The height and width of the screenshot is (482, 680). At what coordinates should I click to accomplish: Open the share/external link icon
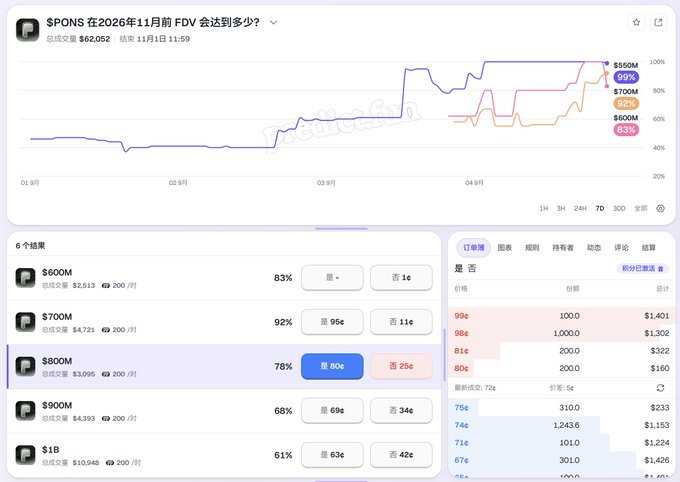[658, 22]
